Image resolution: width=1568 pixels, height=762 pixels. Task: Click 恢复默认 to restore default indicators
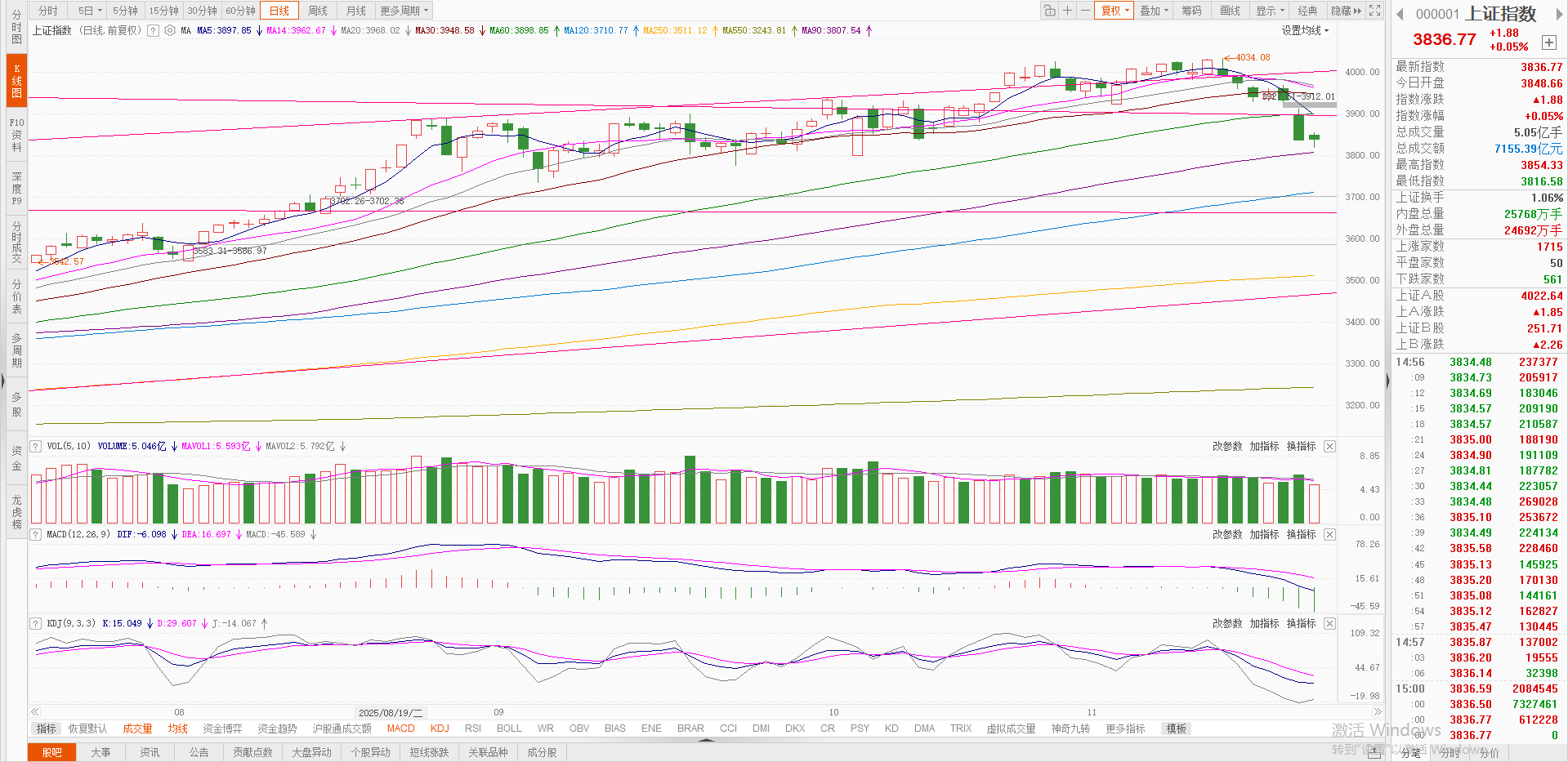[87, 729]
